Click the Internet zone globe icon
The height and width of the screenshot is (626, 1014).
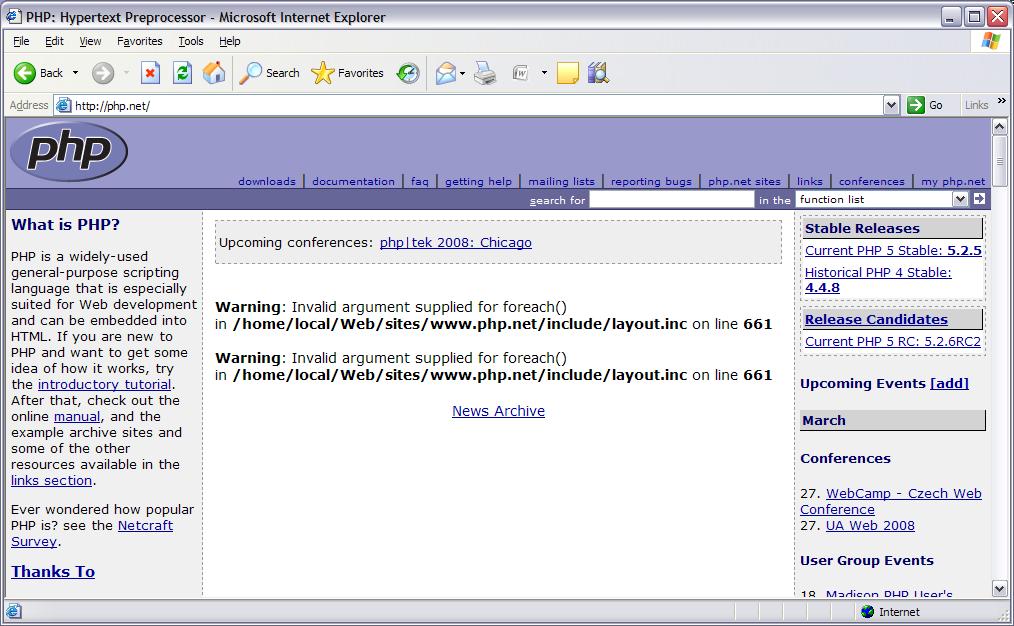click(868, 612)
